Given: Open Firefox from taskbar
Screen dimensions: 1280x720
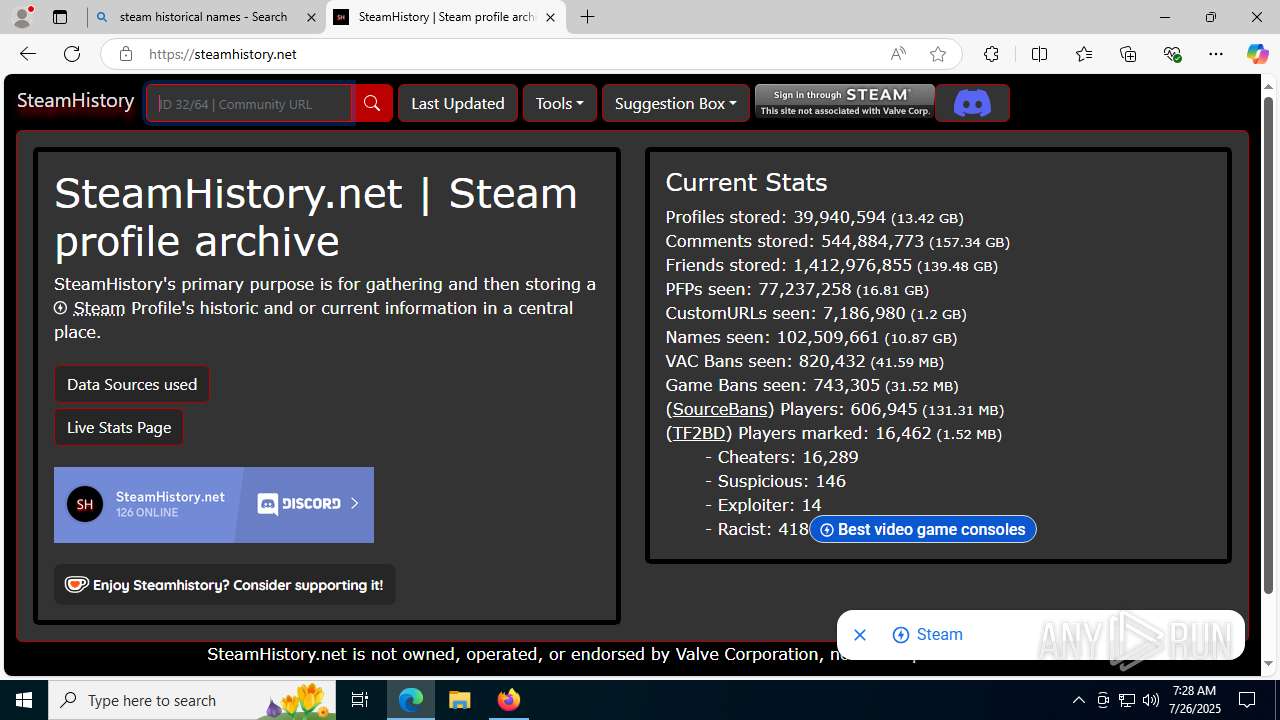Looking at the screenshot, I should click(508, 700).
